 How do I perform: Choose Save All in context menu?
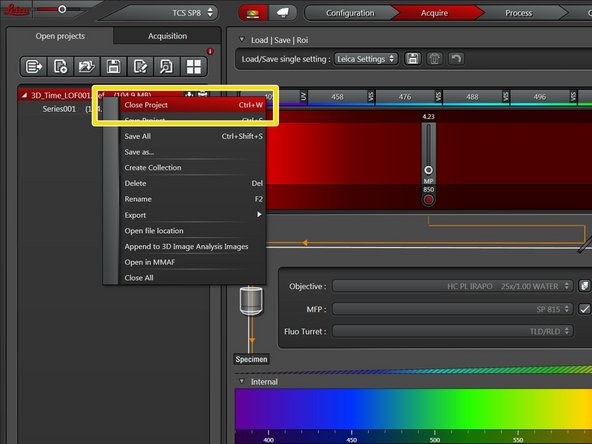[x=193, y=136]
